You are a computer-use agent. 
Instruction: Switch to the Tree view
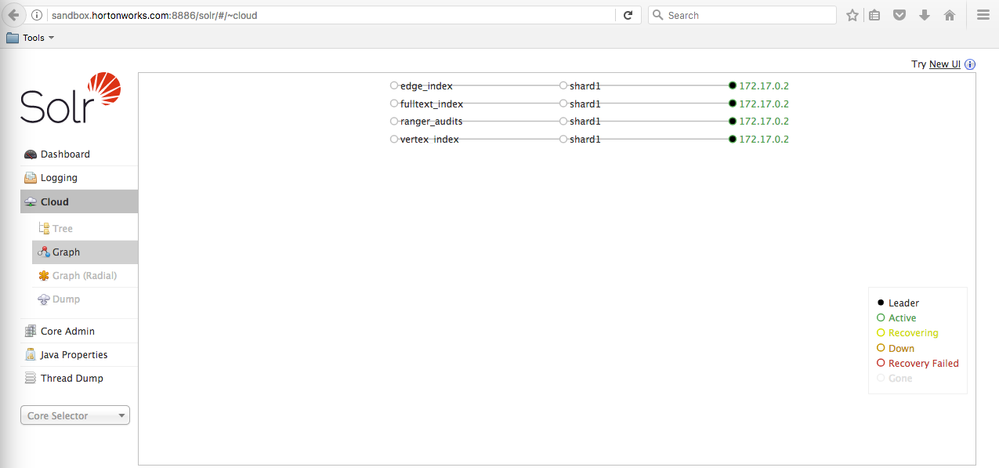[x=85, y=228]
